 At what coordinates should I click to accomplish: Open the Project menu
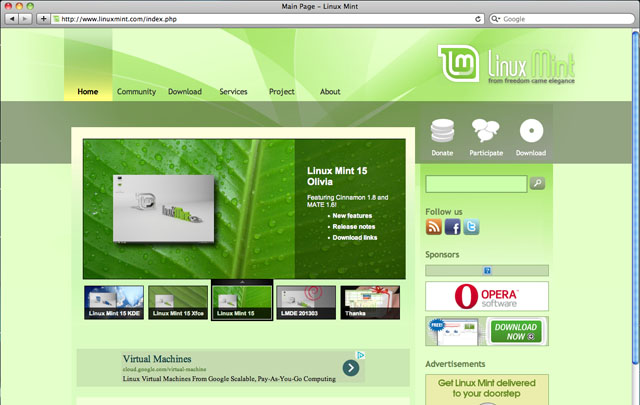282,91
